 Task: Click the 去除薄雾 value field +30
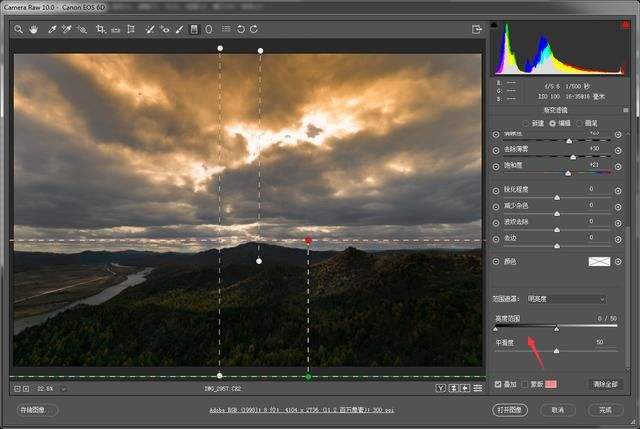(594, 149)
